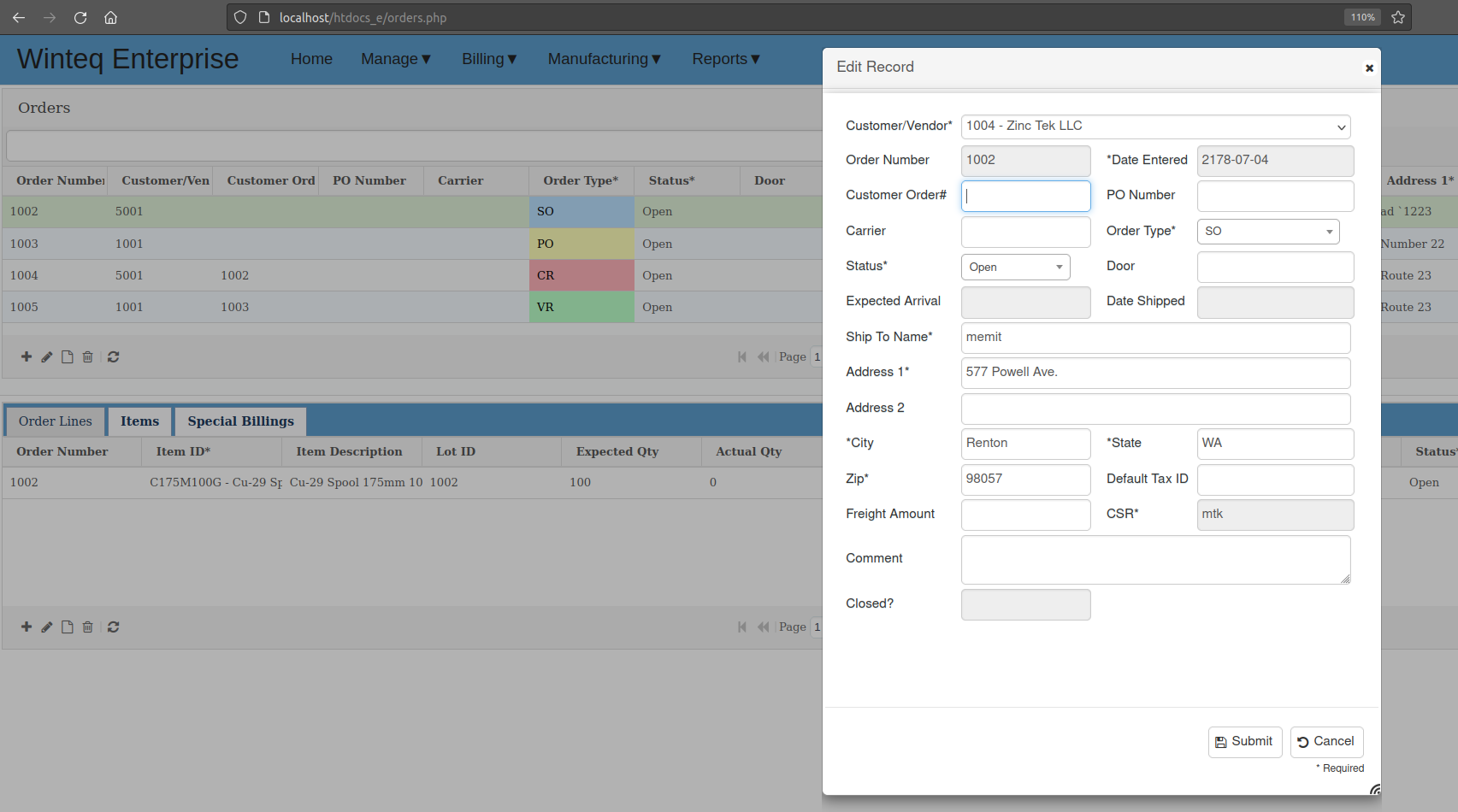Go to first page in Order Lines pager
1458x812 pixels.
pos(742,627)
